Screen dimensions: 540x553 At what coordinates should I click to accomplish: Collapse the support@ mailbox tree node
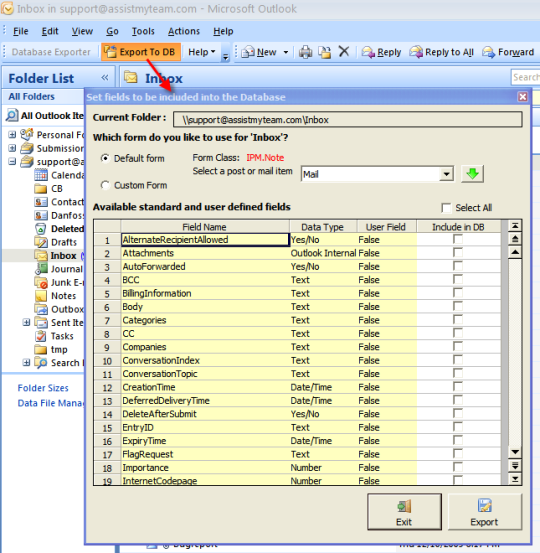click(12, 162)
